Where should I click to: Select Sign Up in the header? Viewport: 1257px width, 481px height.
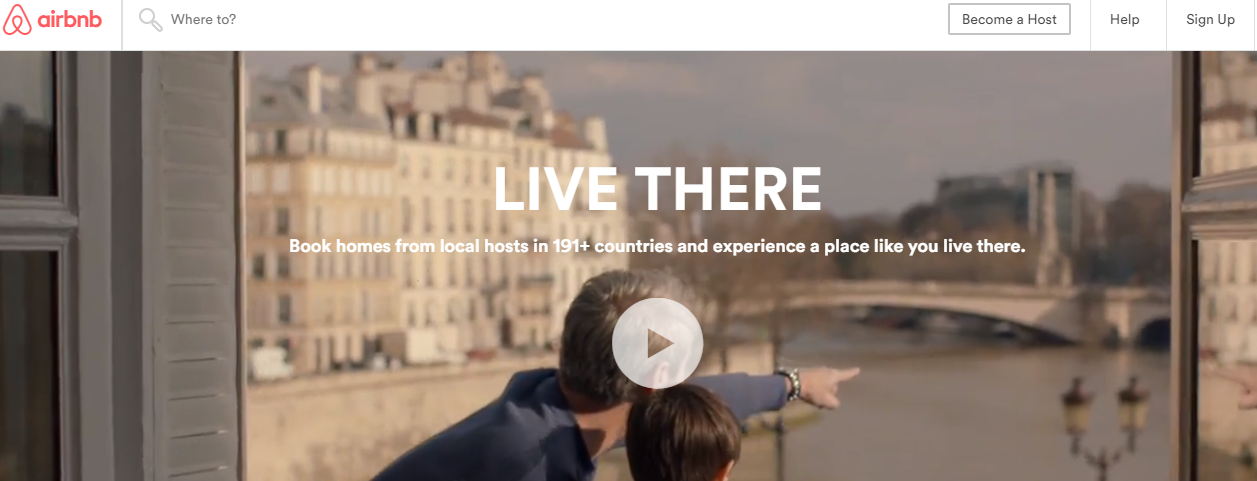point(1210,19)
